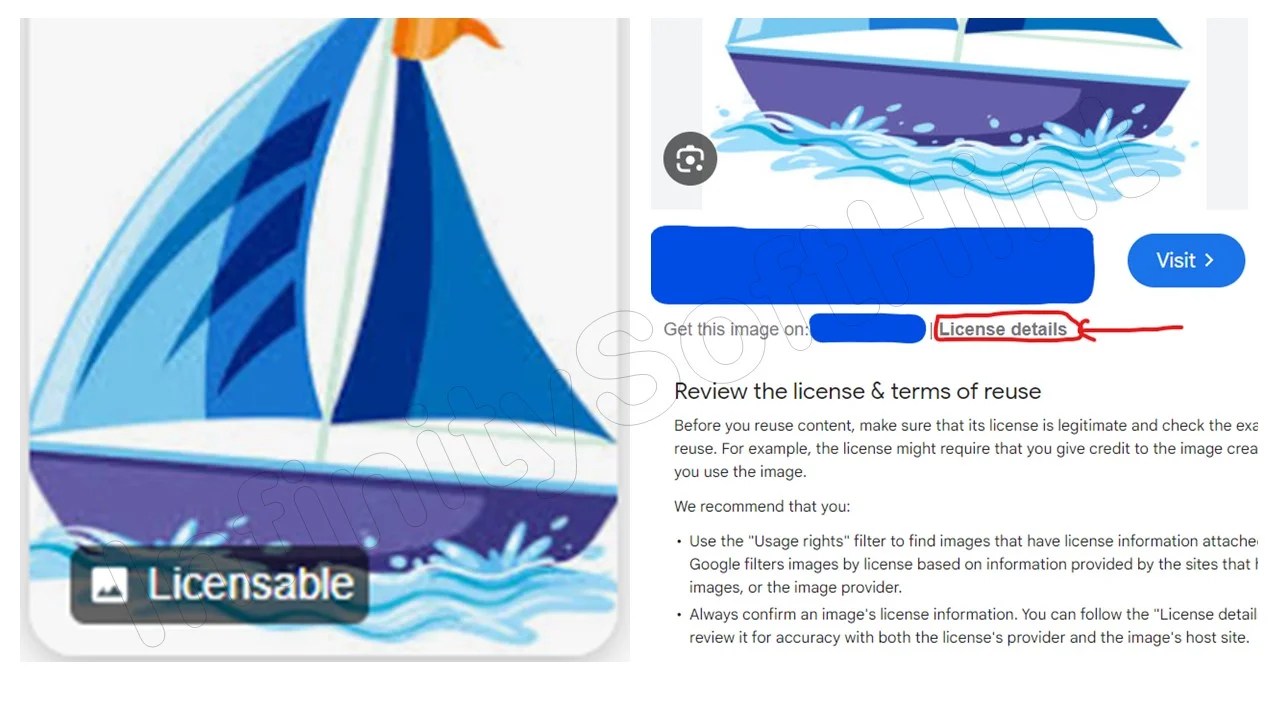The image size is (1280, 720).
Task: Click the picture icon in Licensable badge
Action: (x=109, y=585)
